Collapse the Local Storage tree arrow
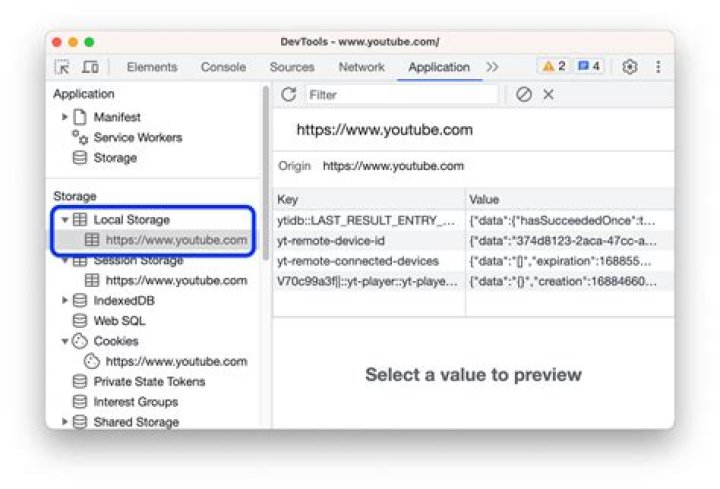Screen dimensions: 720x489 [x=65, y=220]
